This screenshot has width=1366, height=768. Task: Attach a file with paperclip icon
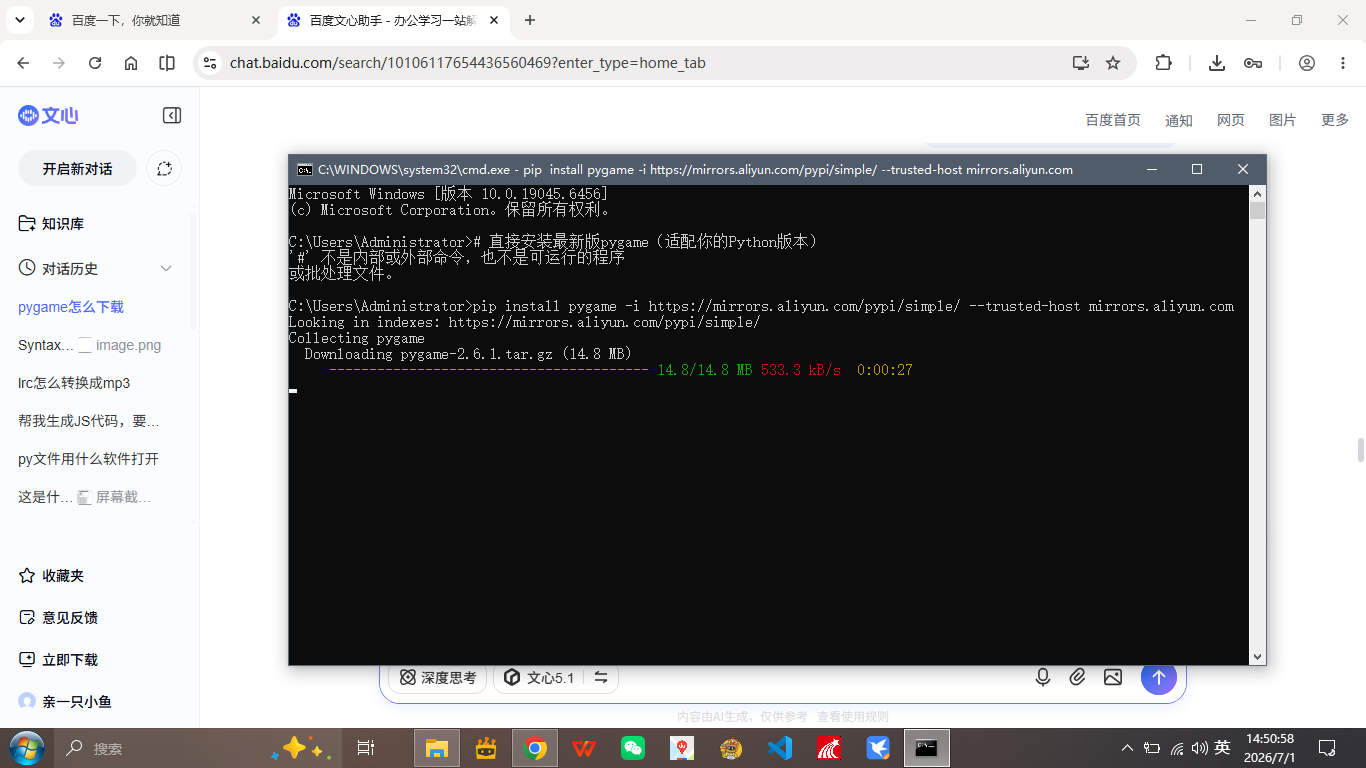pos(1077,677)
